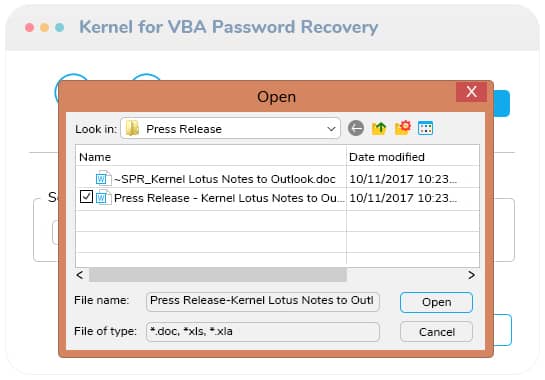Image resolution: width=545 pixels, height=380 pixels.
Task: Click the Cancel button
Action: (436, 332)
